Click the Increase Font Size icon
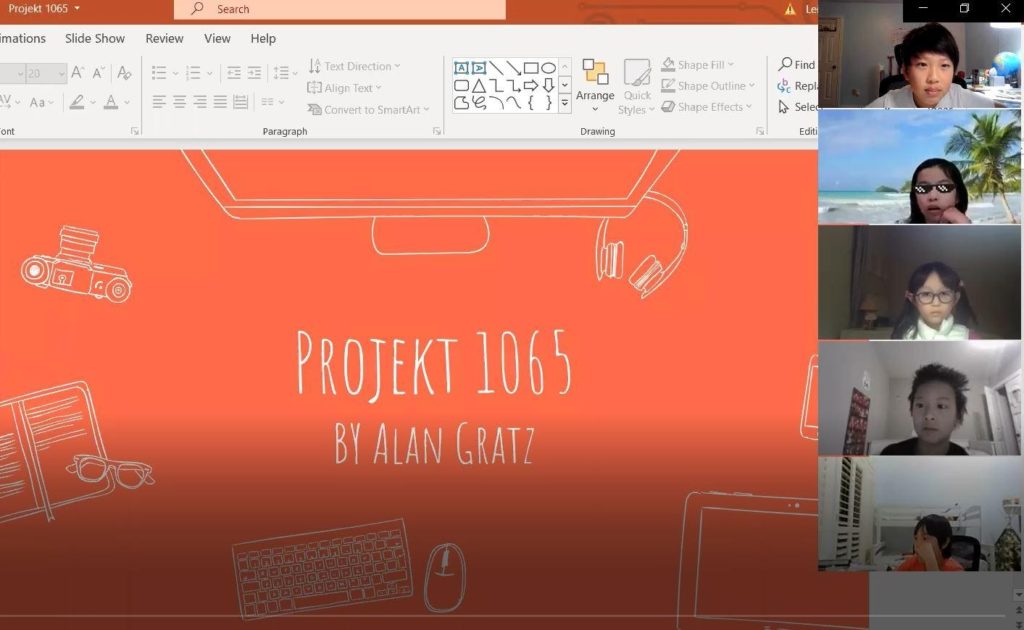The height and width of the screenshot is (630, 1024). (77, 72)
